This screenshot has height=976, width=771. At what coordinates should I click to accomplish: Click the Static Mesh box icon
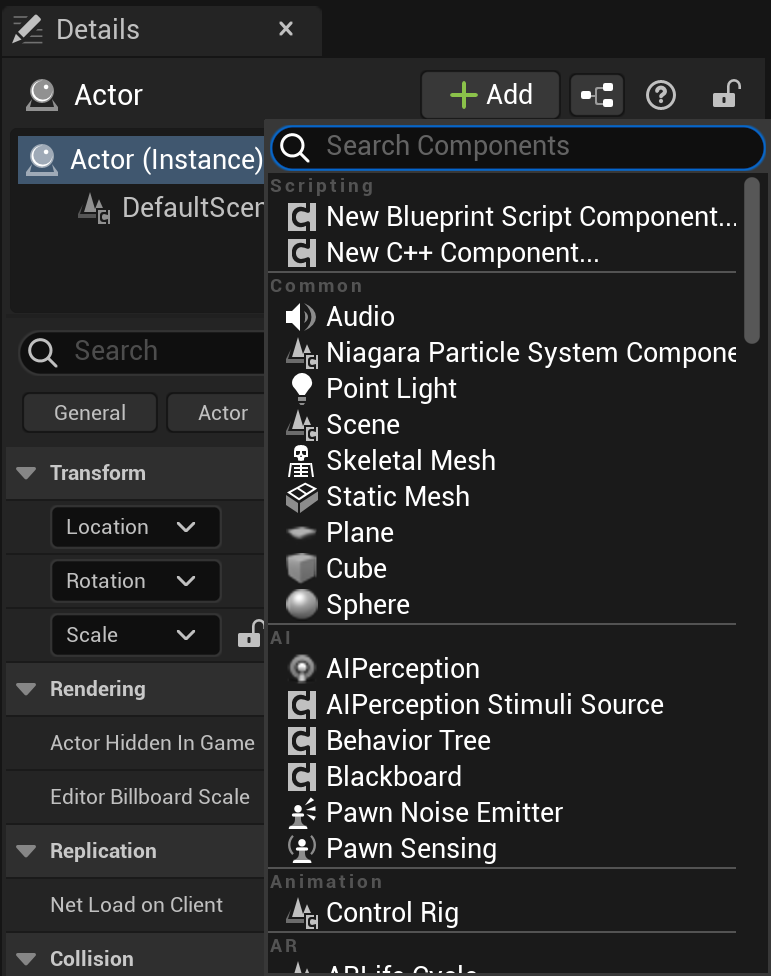click(x=300, y=497)
